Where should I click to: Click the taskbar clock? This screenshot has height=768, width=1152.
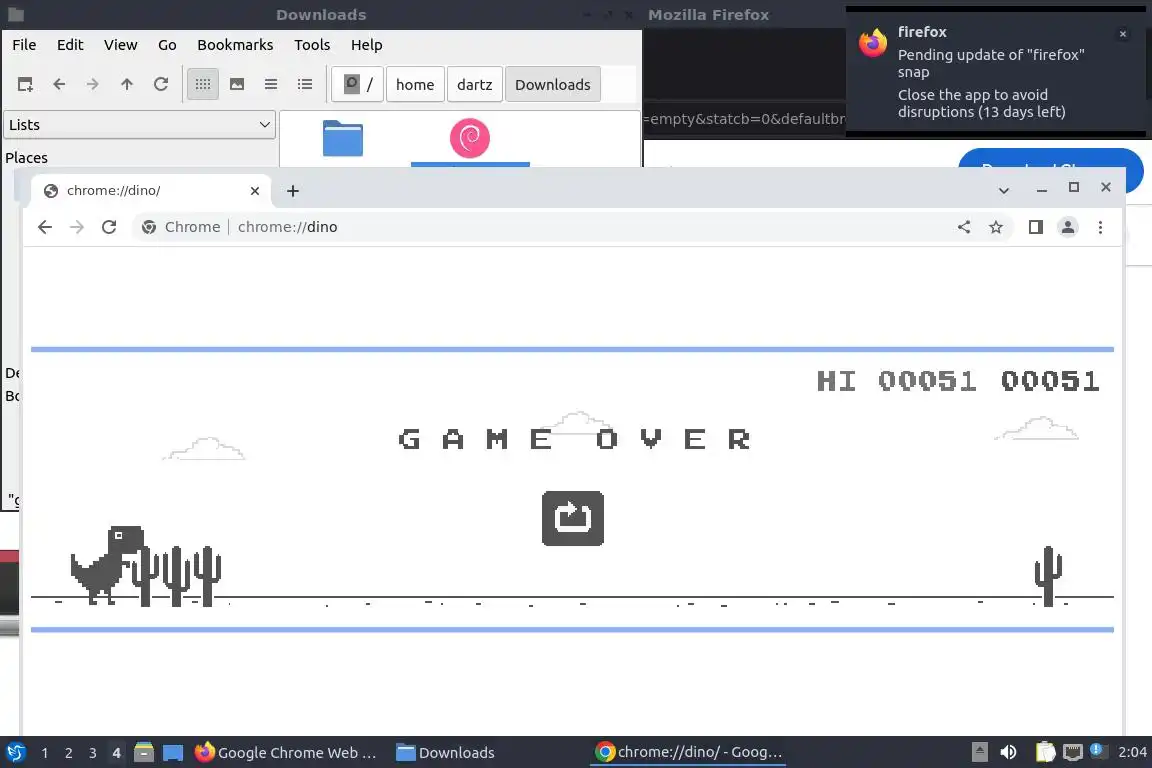click(x=1131, y=752)
